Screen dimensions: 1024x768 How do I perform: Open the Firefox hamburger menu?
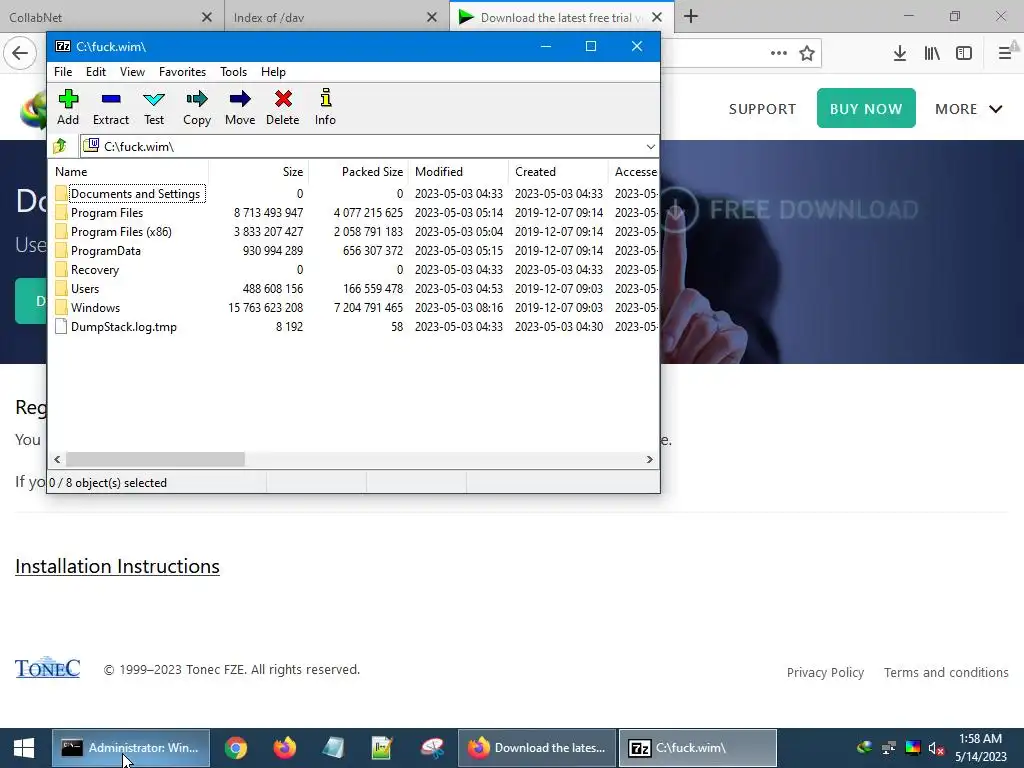click(x=1005, y=53)
